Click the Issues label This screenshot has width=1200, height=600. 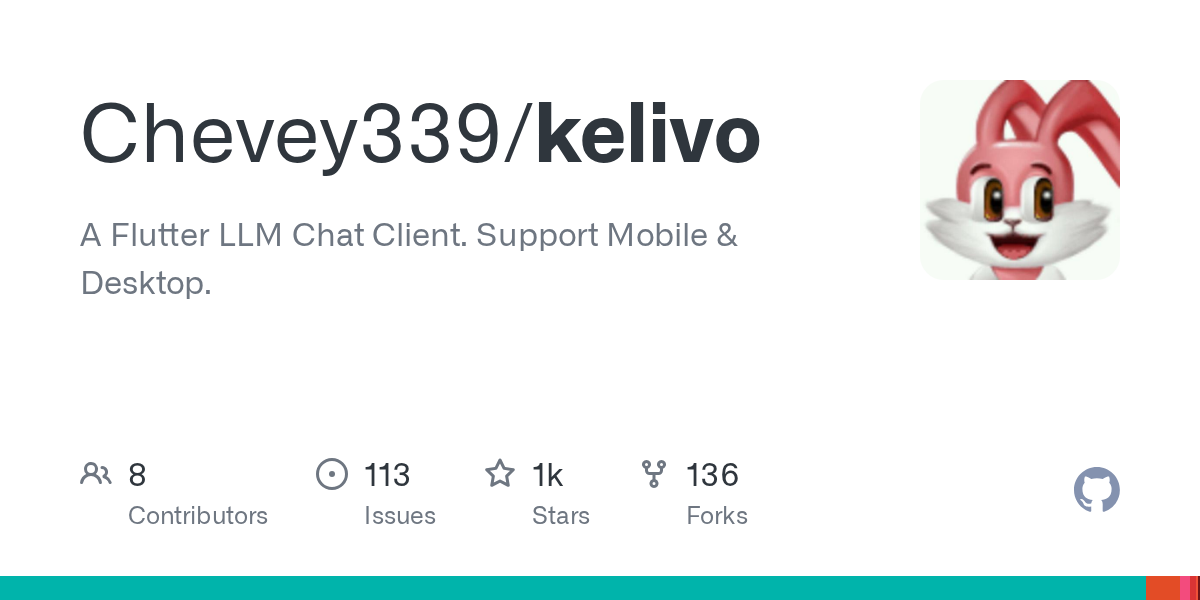point(400,516)
